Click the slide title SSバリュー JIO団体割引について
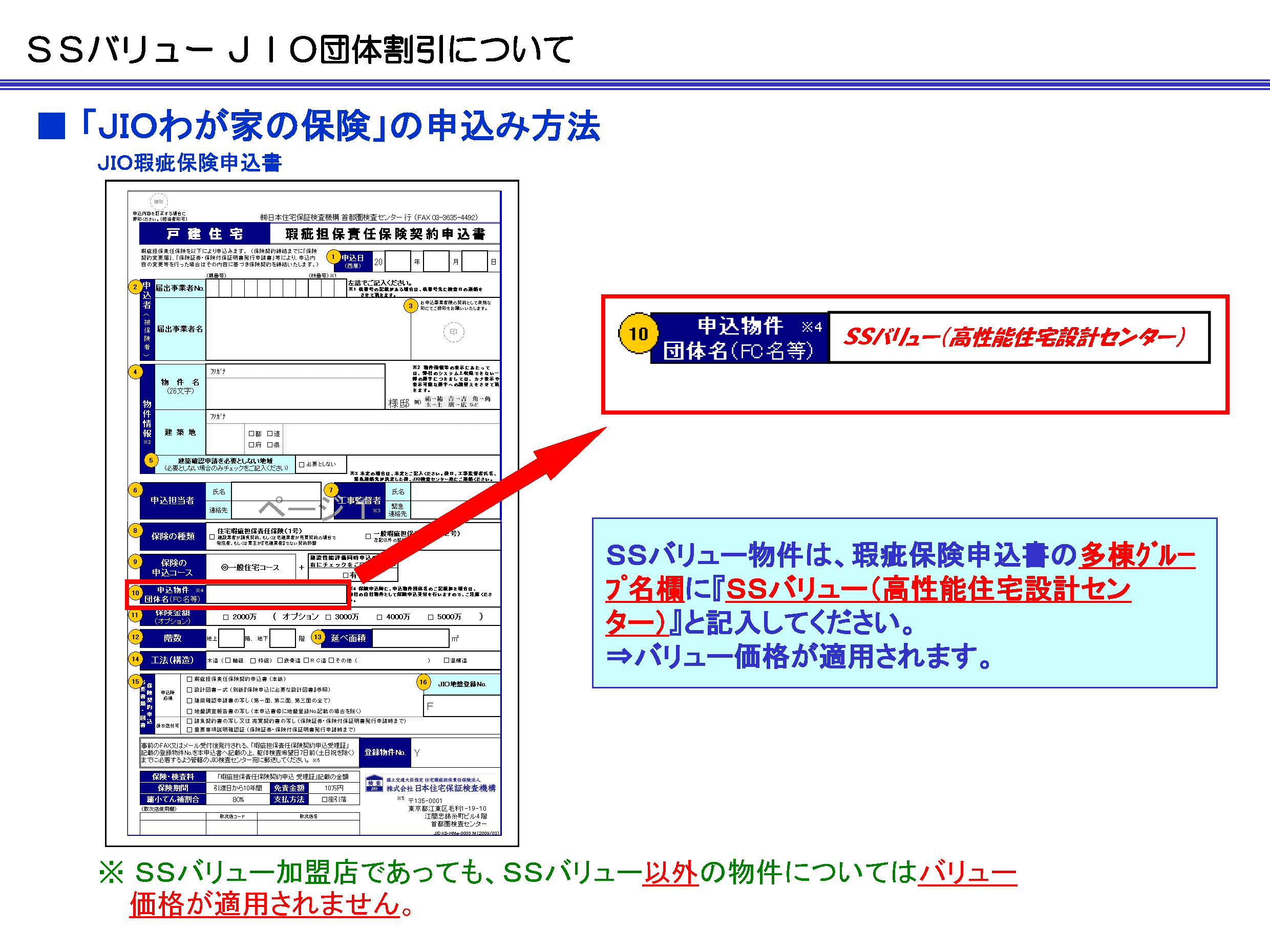 300,49
